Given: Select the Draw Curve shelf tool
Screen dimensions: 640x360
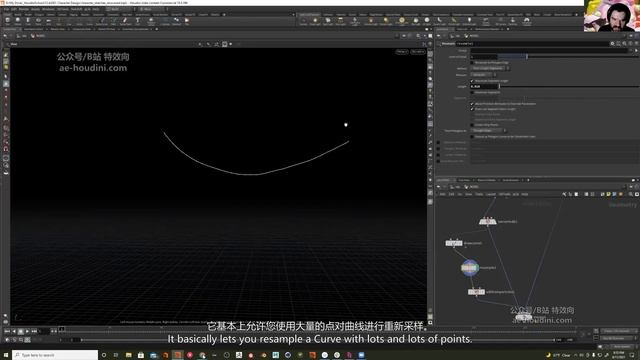Looking at the screenshot, I should [x=102, y=21].
